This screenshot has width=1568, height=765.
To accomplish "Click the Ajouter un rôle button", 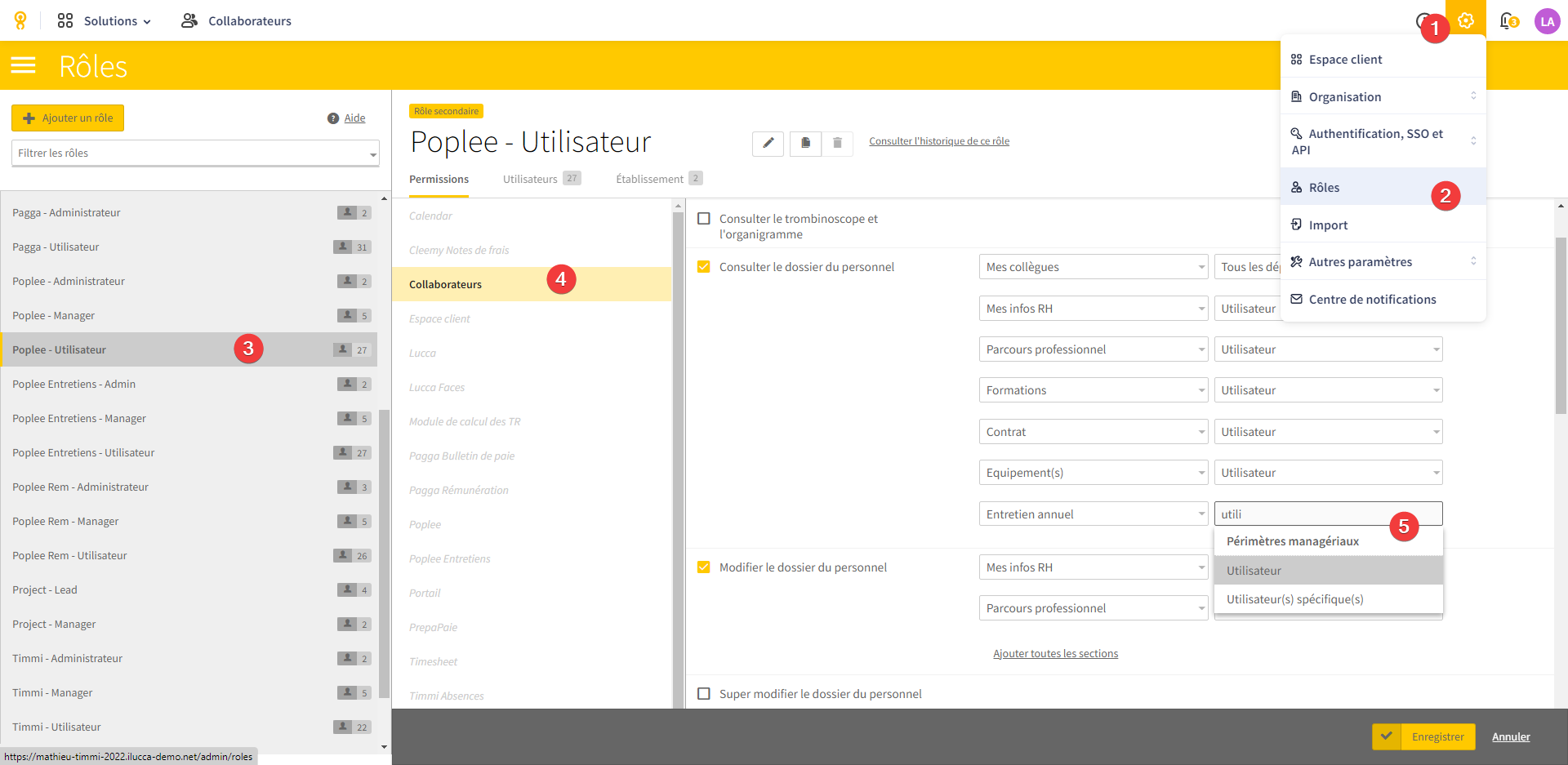I will 68,118.
